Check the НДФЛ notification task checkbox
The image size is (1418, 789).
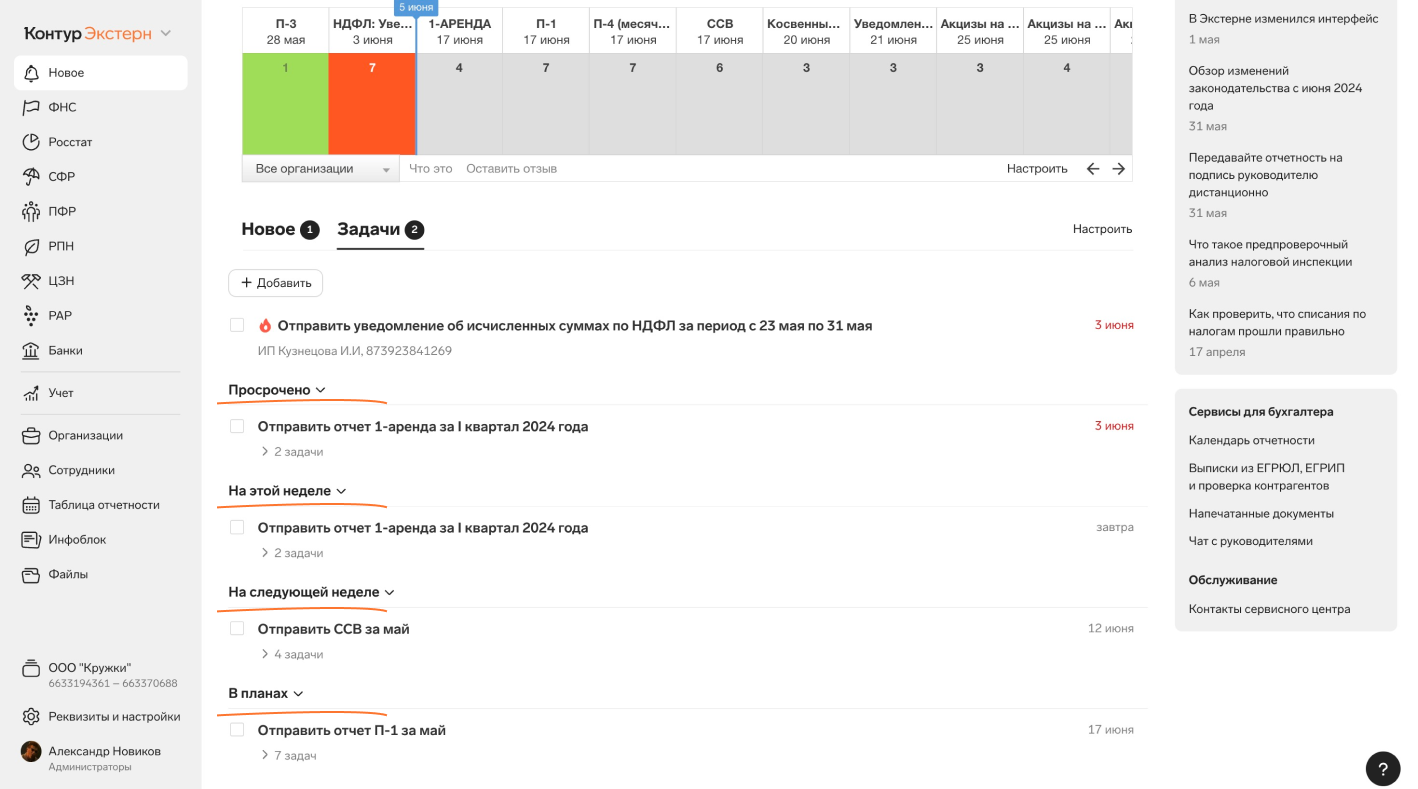pos(237,325)
